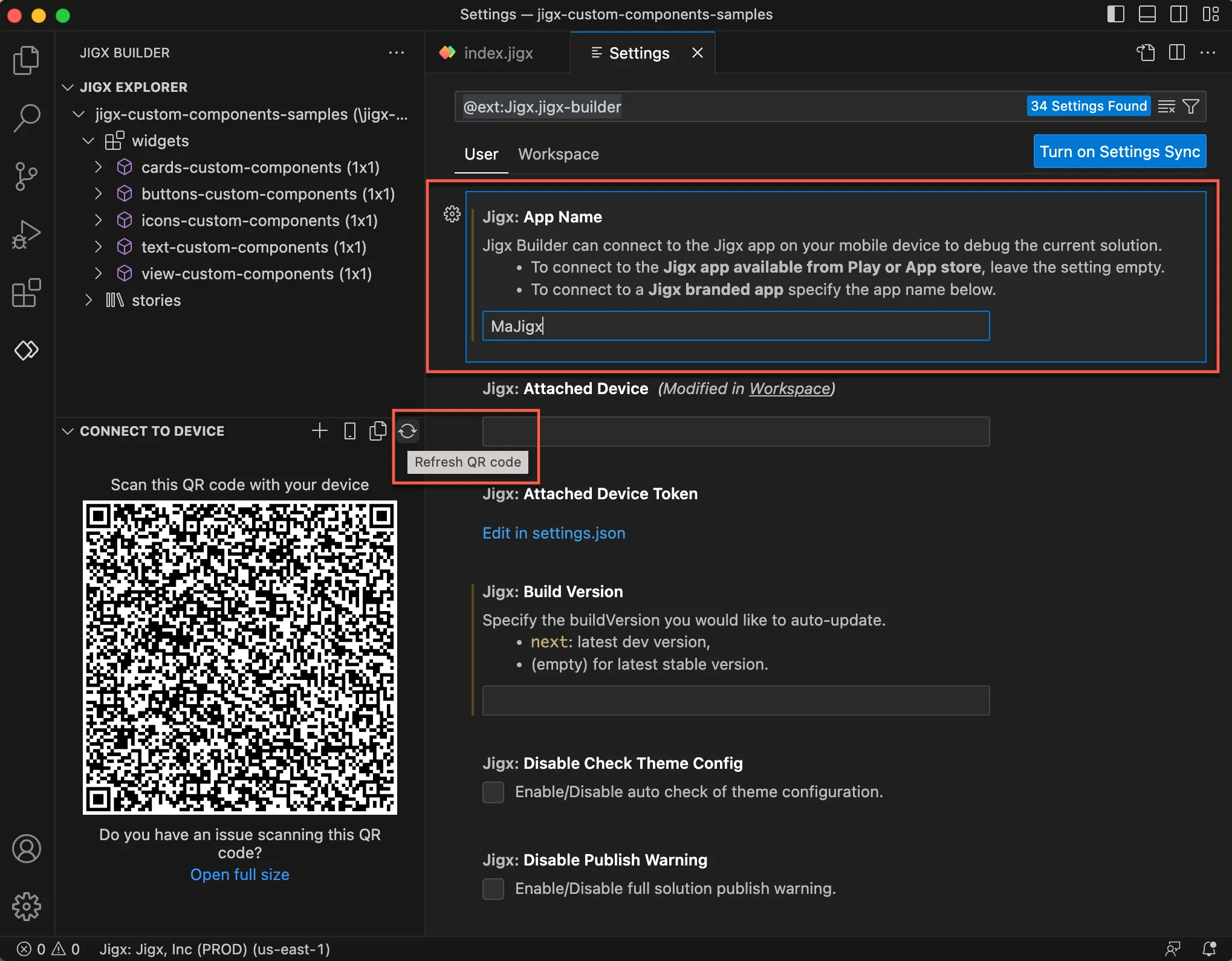Open the Manage gear in activity bar
Viewport: 1232px width, 961px height.
[x=26, y=906]
